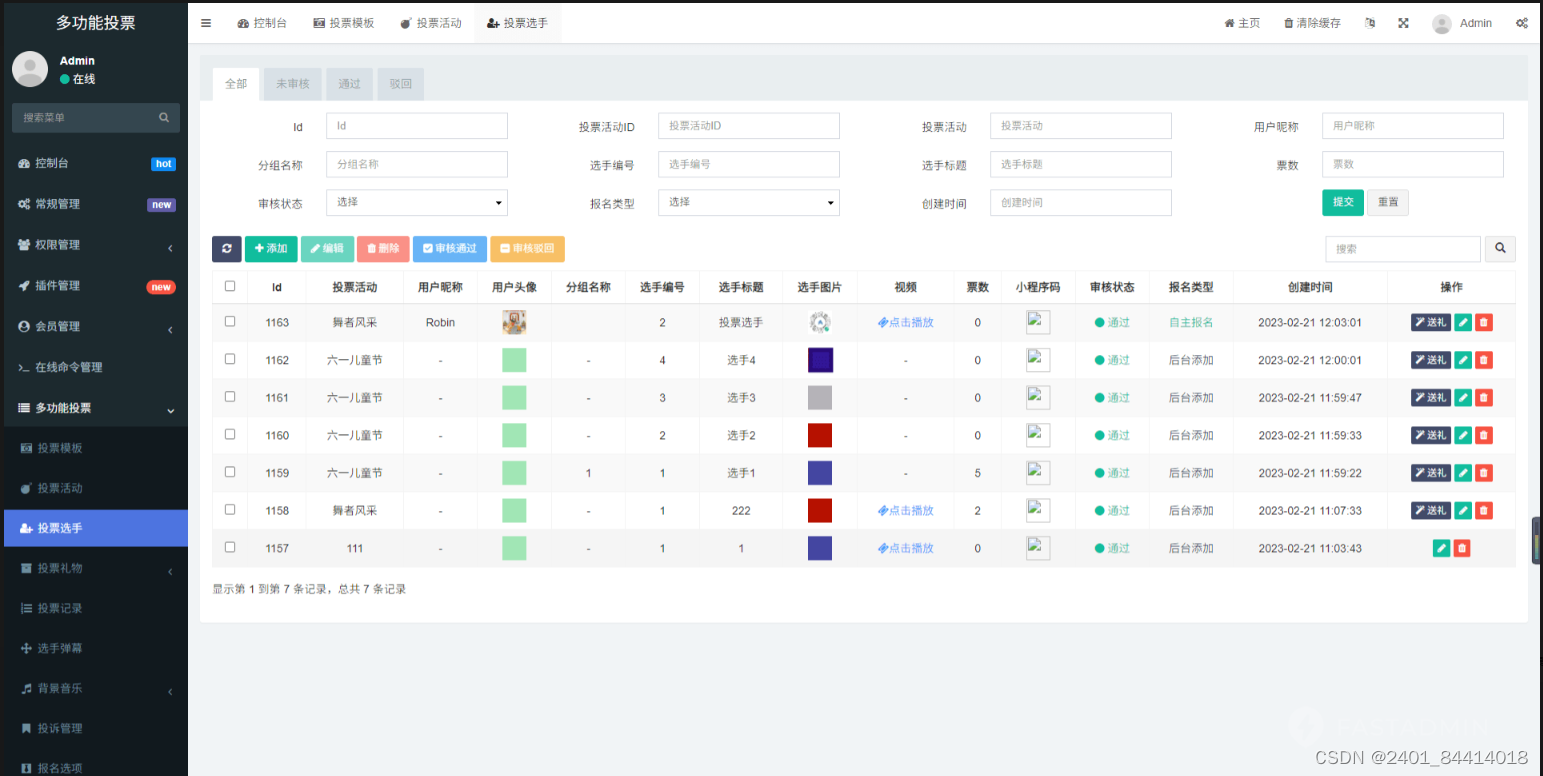Screen dimensions: 1543x776
Task: Click the language switch icon in the top bar
Action: click(x=1369, y=22)
